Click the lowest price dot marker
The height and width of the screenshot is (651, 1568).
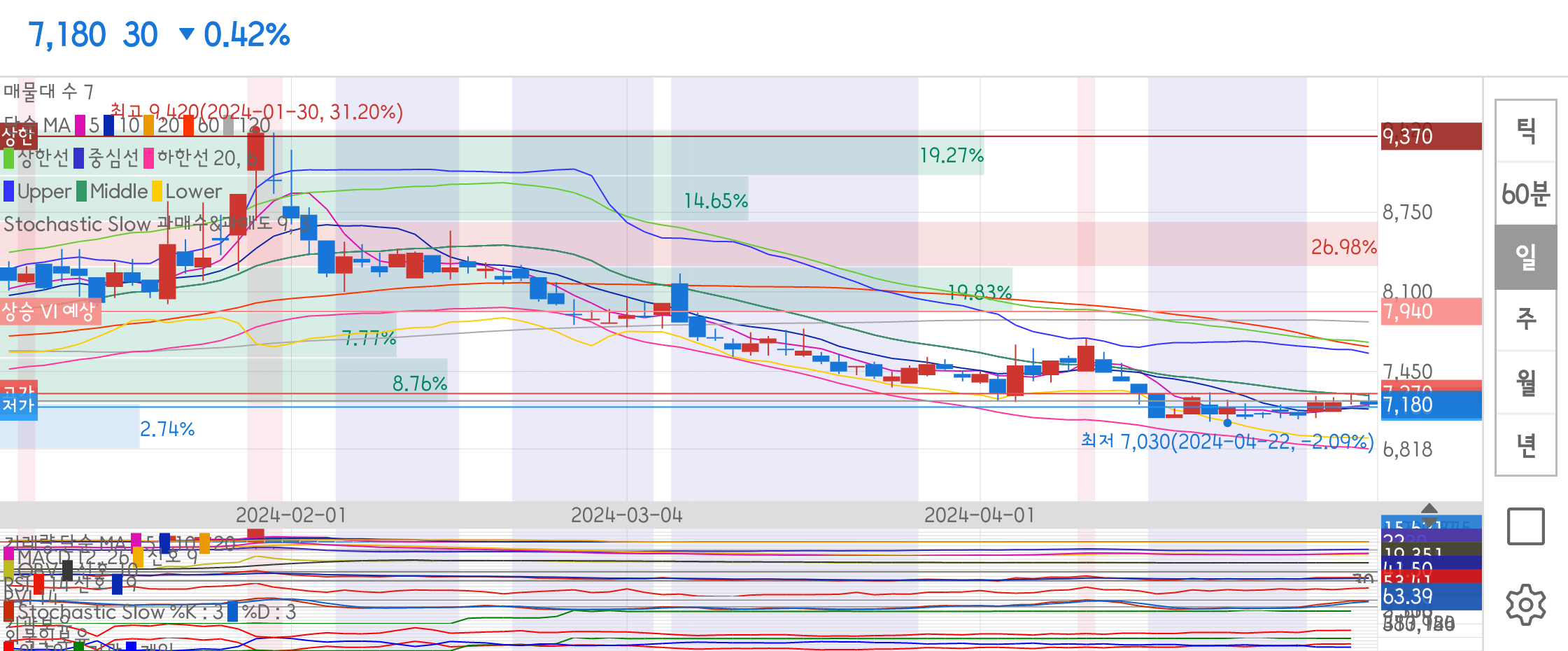(1227, 423)
